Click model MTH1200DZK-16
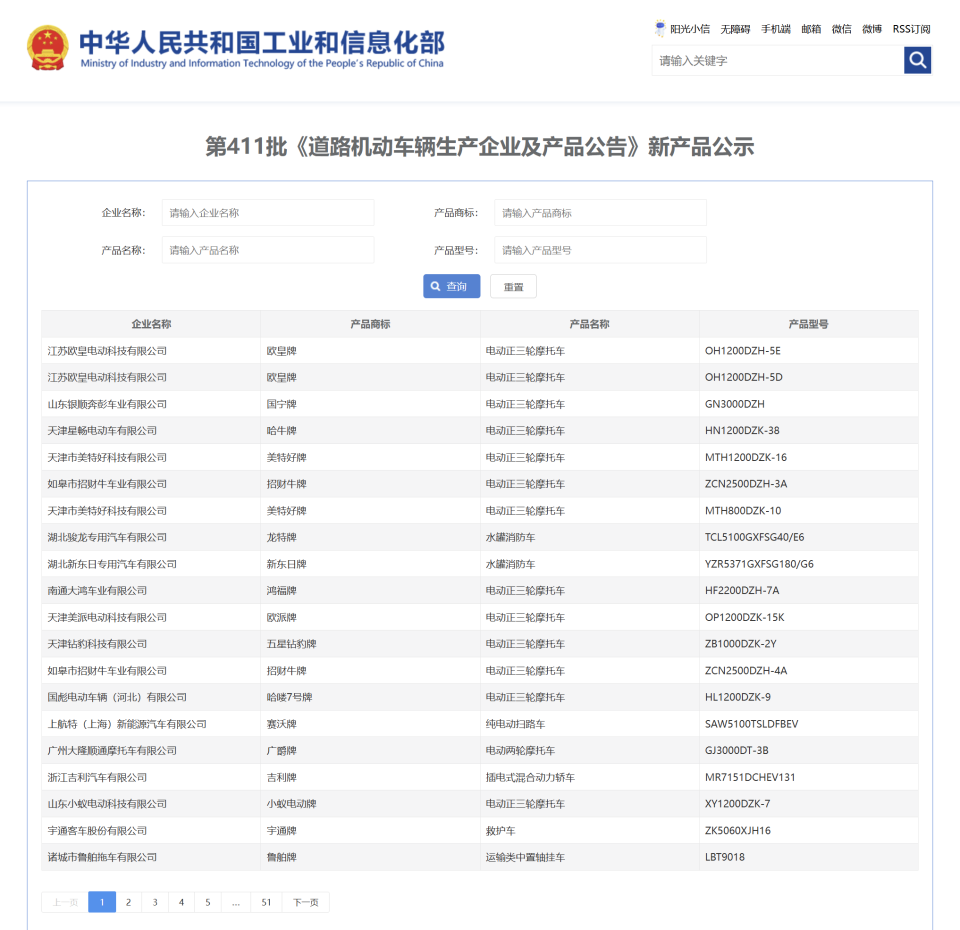Screen dimensions: 960x930 pos(746,457)
